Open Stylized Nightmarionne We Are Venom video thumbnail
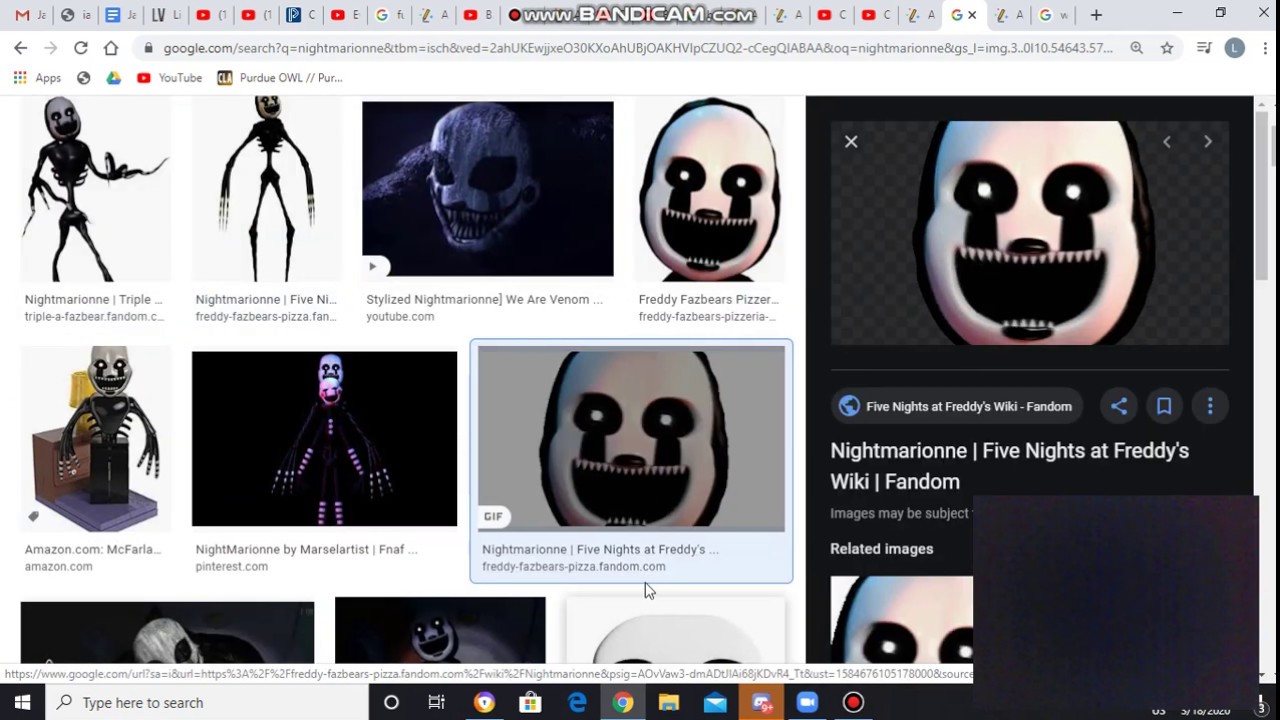Image resolution: width=1280 pixels, height=720 pixels. [488, 189]
